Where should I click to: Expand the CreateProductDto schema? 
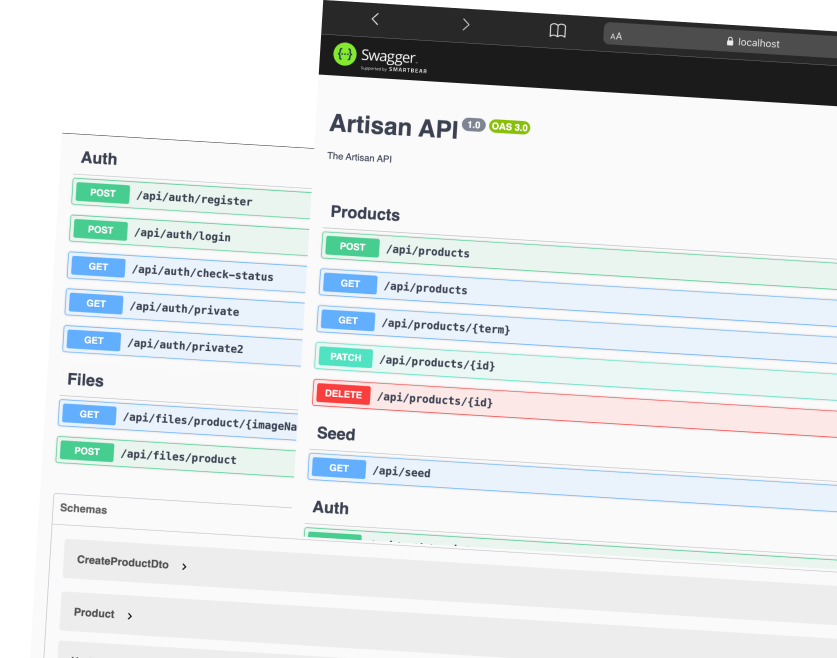122,562
